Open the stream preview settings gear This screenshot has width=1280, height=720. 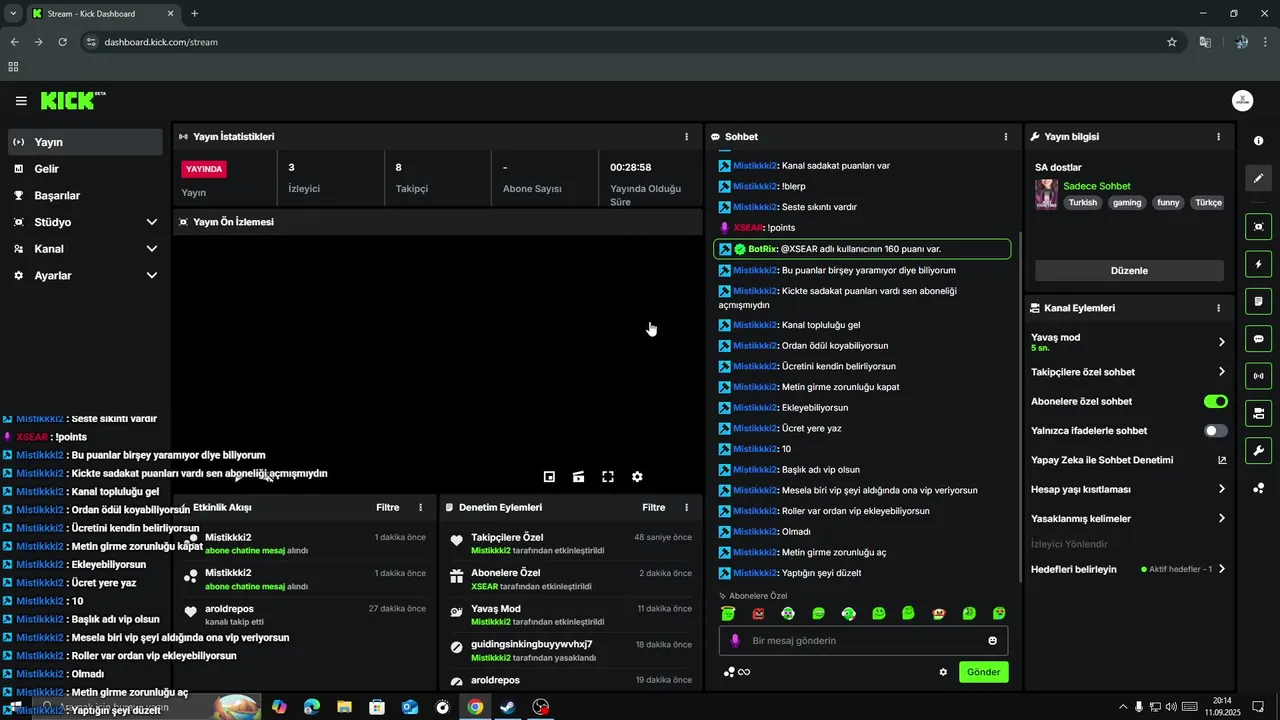(x=637, y=477)
